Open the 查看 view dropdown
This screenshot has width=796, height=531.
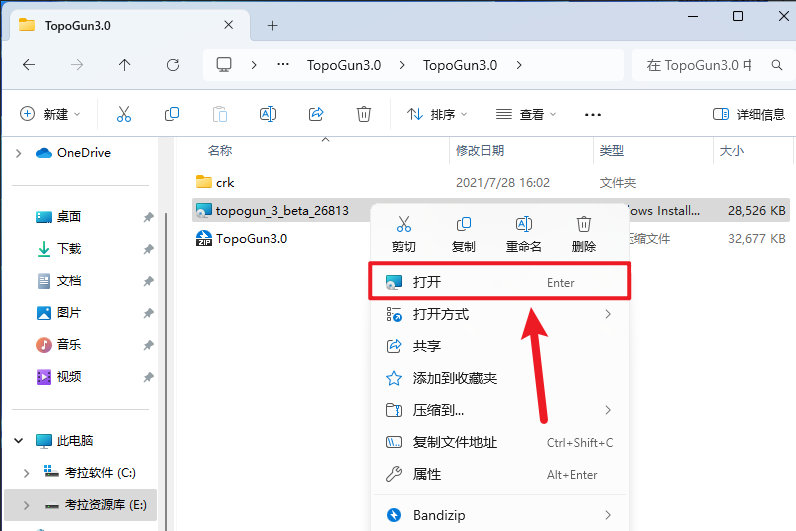(x=526, y=114)
